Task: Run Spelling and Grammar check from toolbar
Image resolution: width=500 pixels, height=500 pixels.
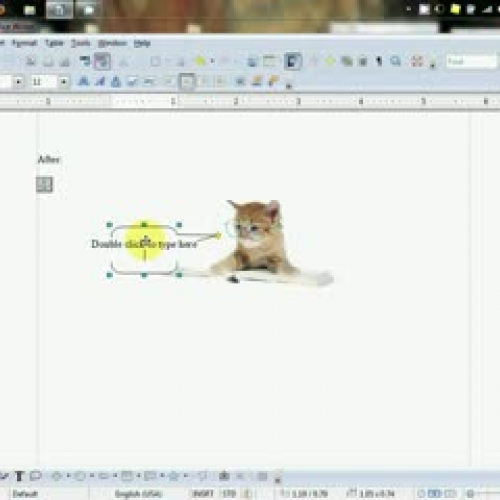Action: 85,61
